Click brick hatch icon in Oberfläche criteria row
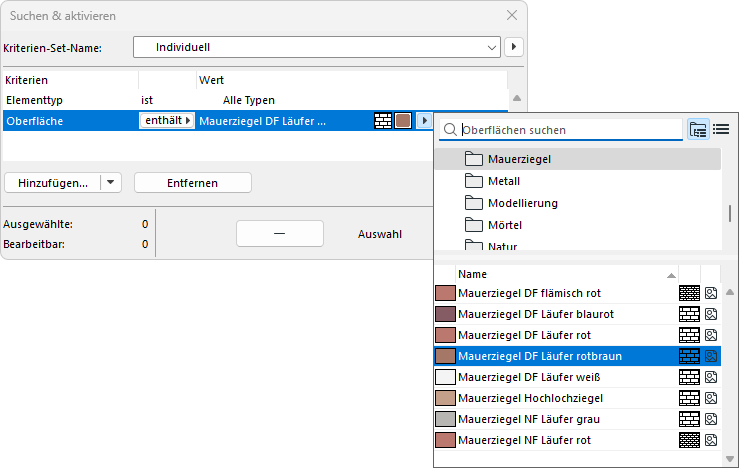Viewport: 739px width, 468px height. [x=383, y=121]
